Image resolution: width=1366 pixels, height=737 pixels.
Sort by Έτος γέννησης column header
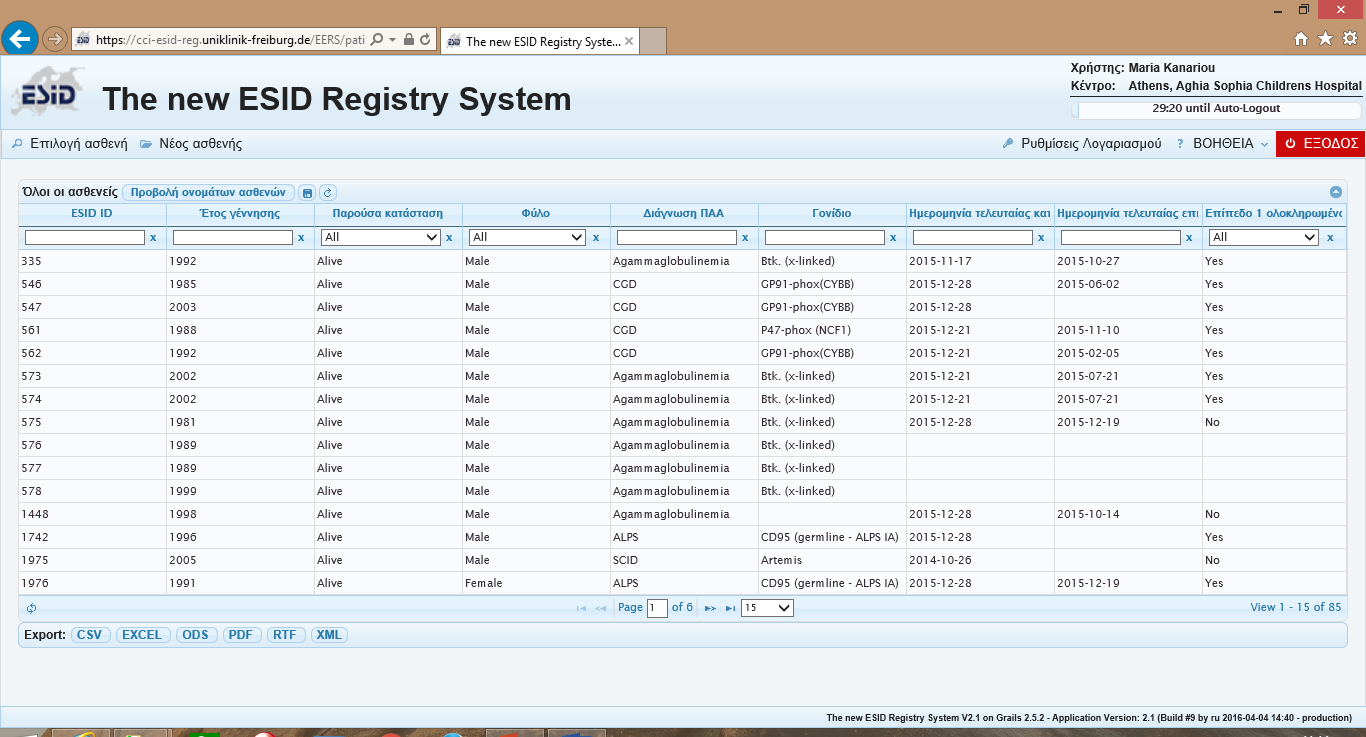tap(240, 214)
